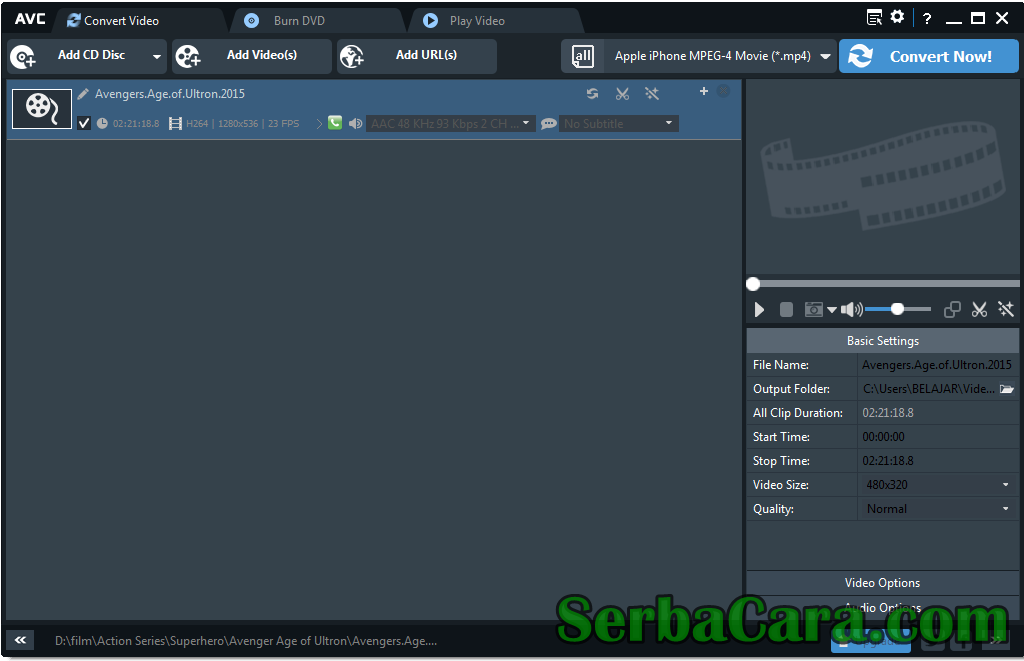The width and height of the screenshot is (1024, 661).
Task: Click the subtitle speech bubble icon
Action: (549, 123)
